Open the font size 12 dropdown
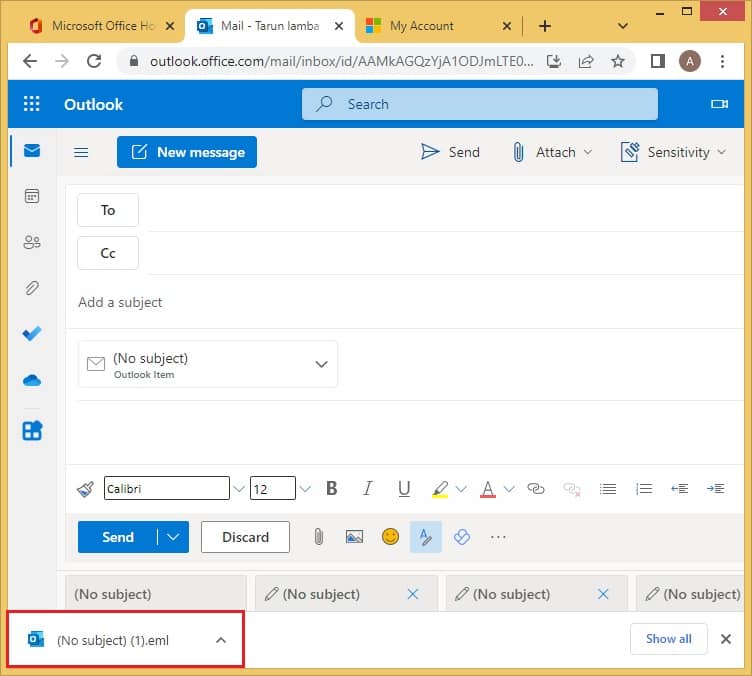This screenshot has width=752, height=676. [x=305, y=489]
